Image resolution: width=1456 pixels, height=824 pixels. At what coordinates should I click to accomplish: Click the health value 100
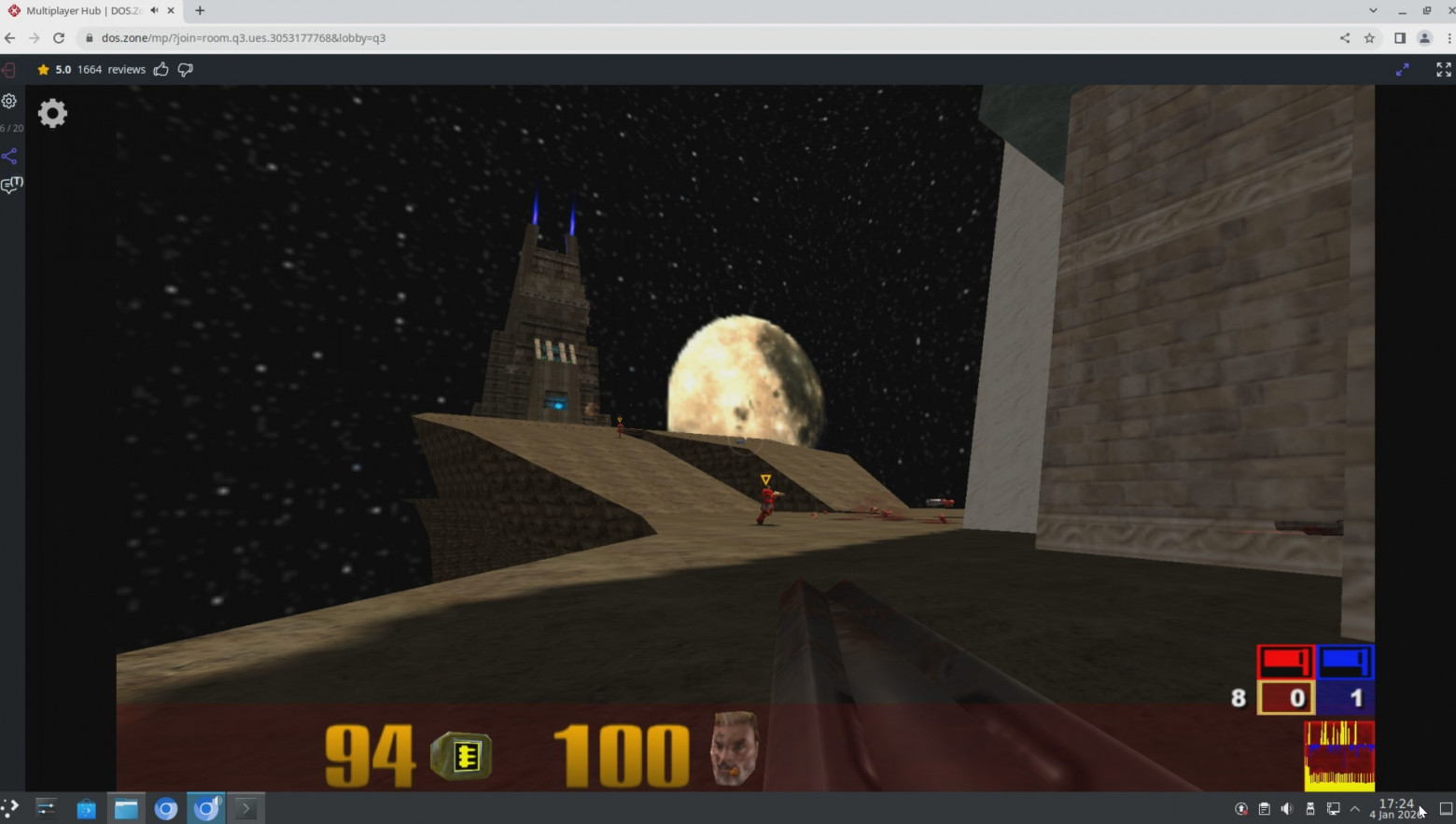[622, 756]
